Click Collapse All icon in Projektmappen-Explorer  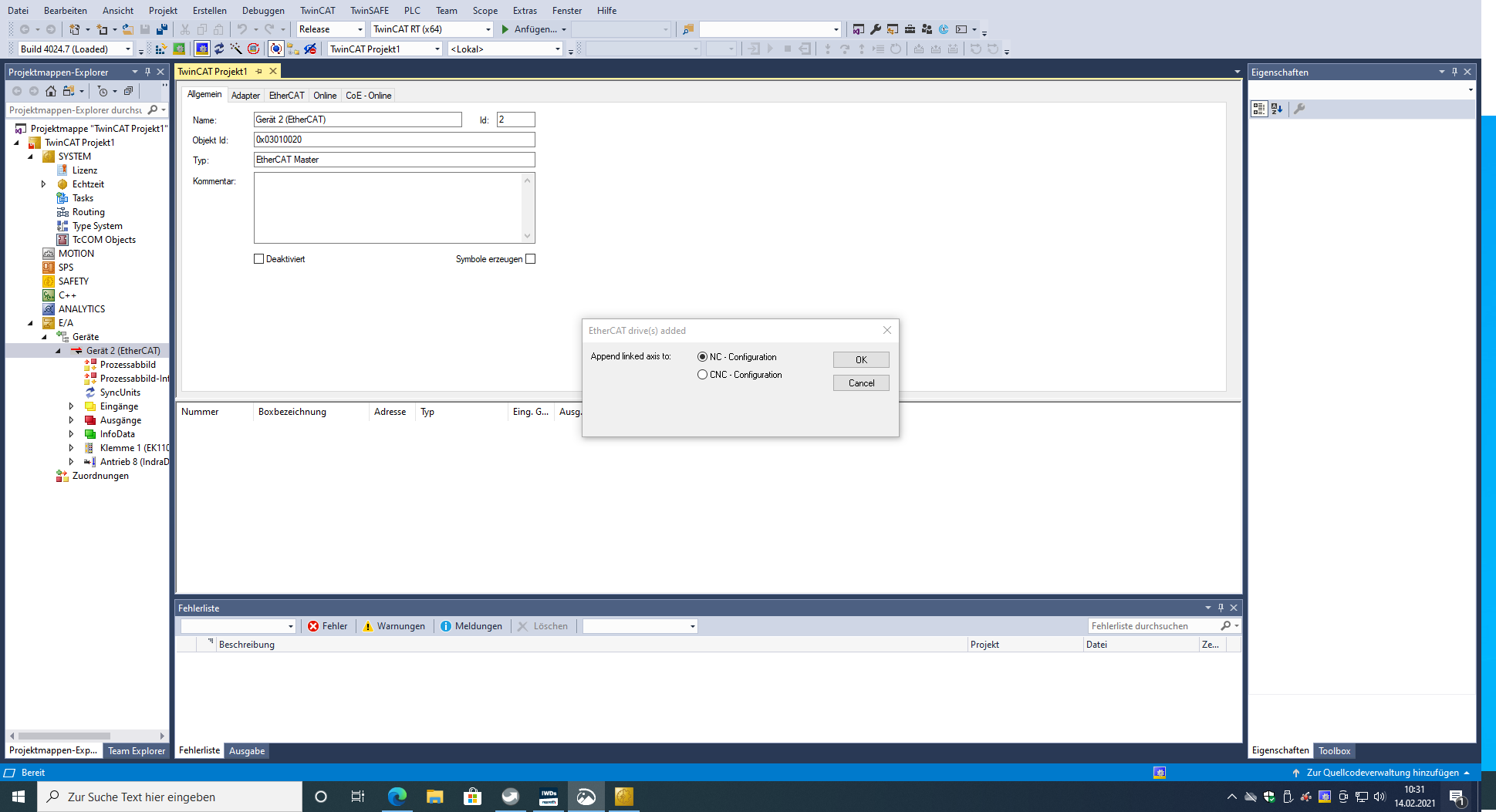tap(128, 91)
